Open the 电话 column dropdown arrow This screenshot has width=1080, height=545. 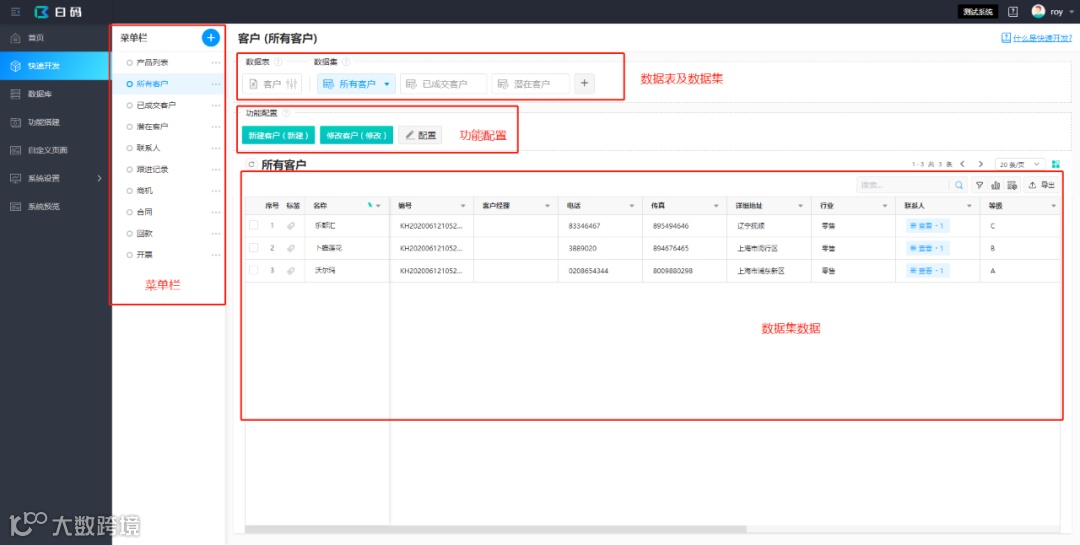point(632,206)
